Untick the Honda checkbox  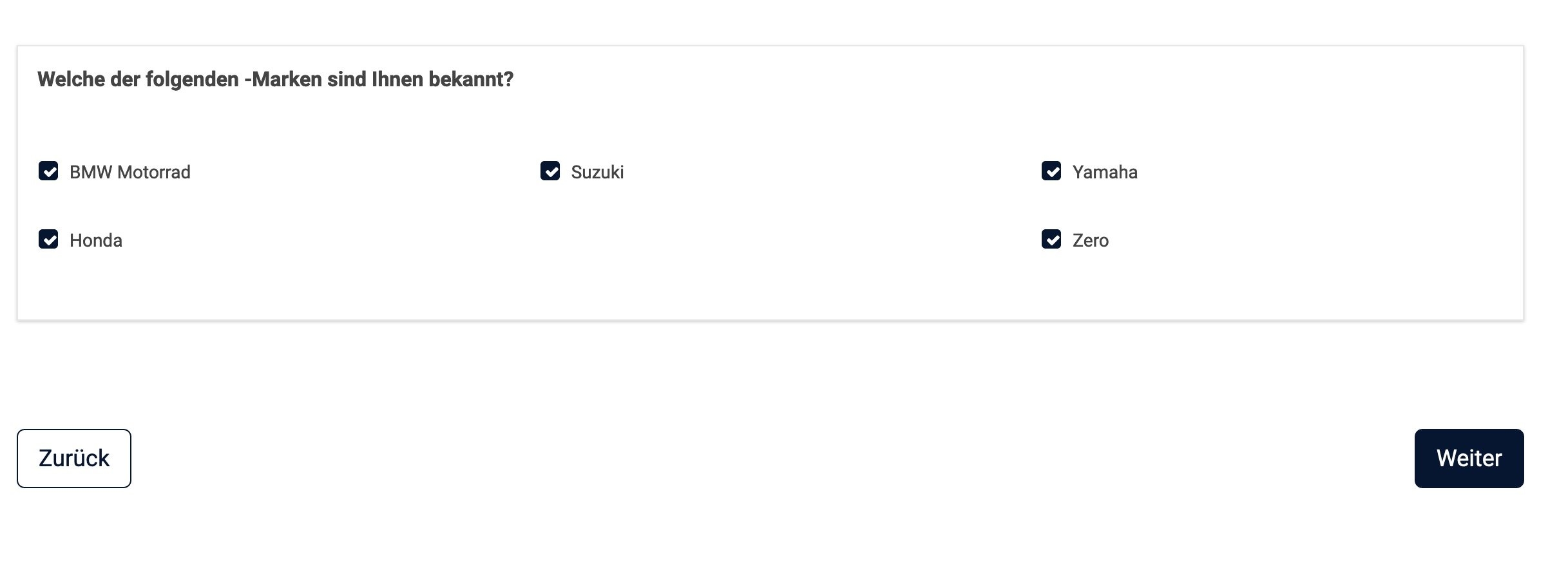coord(48,240)
